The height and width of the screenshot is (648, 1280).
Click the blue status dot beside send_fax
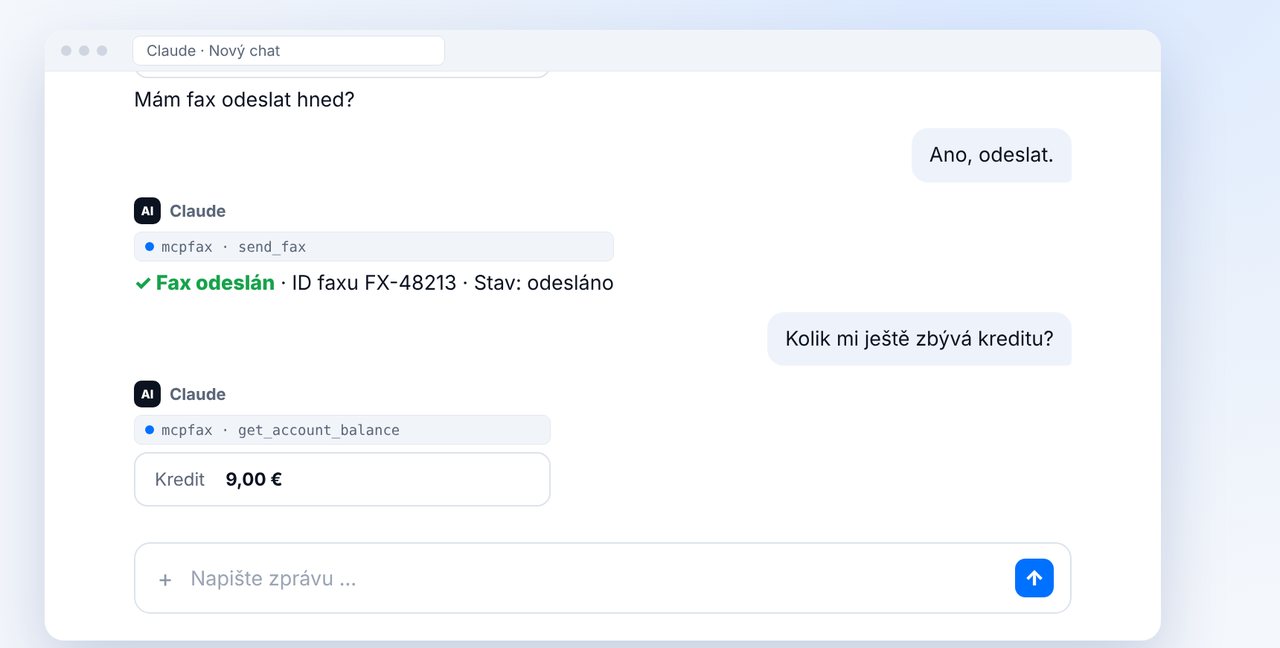149,247
